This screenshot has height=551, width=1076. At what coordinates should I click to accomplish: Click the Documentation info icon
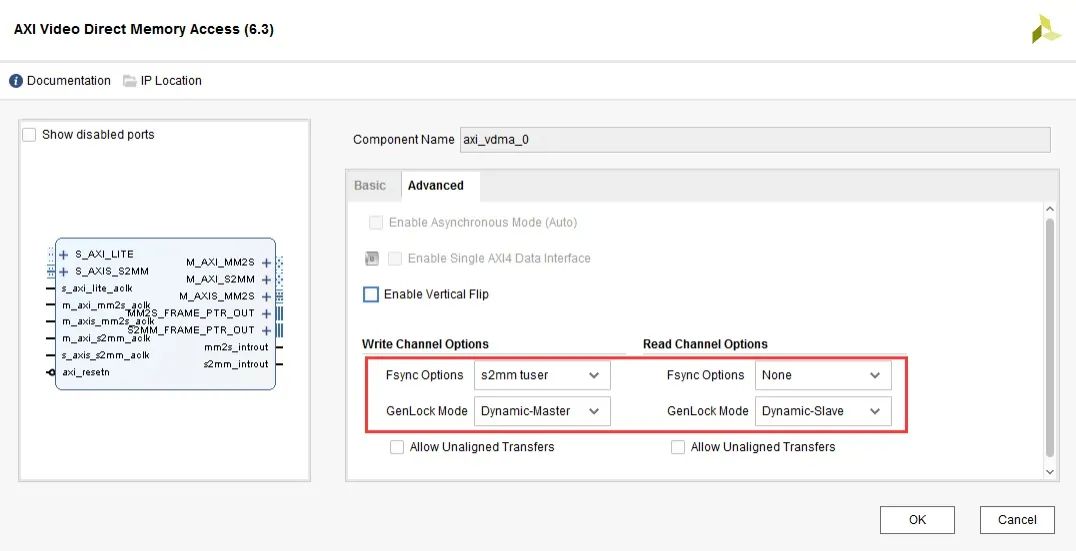(x=16, y=81)
